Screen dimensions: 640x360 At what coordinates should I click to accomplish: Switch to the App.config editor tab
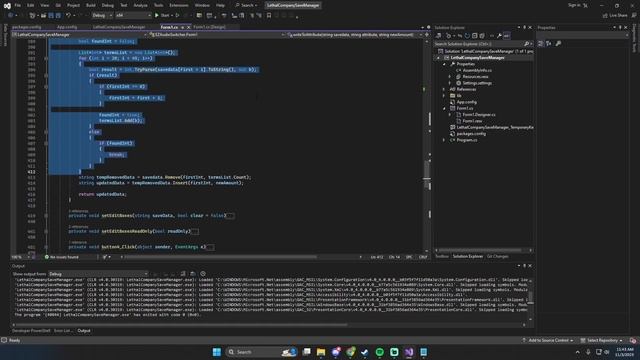(67, 27)
